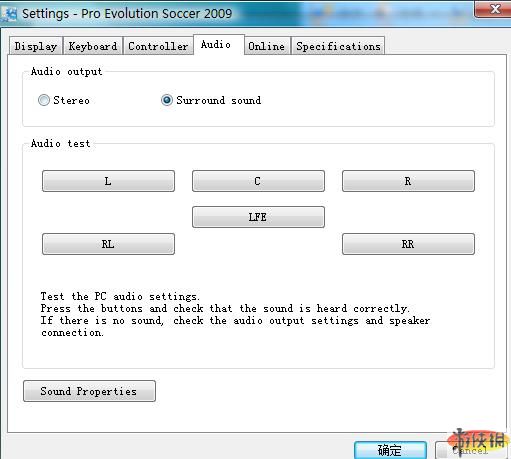View the Specifications tab
The height and width of the screenshot is (459, 511).
[338, 46]
